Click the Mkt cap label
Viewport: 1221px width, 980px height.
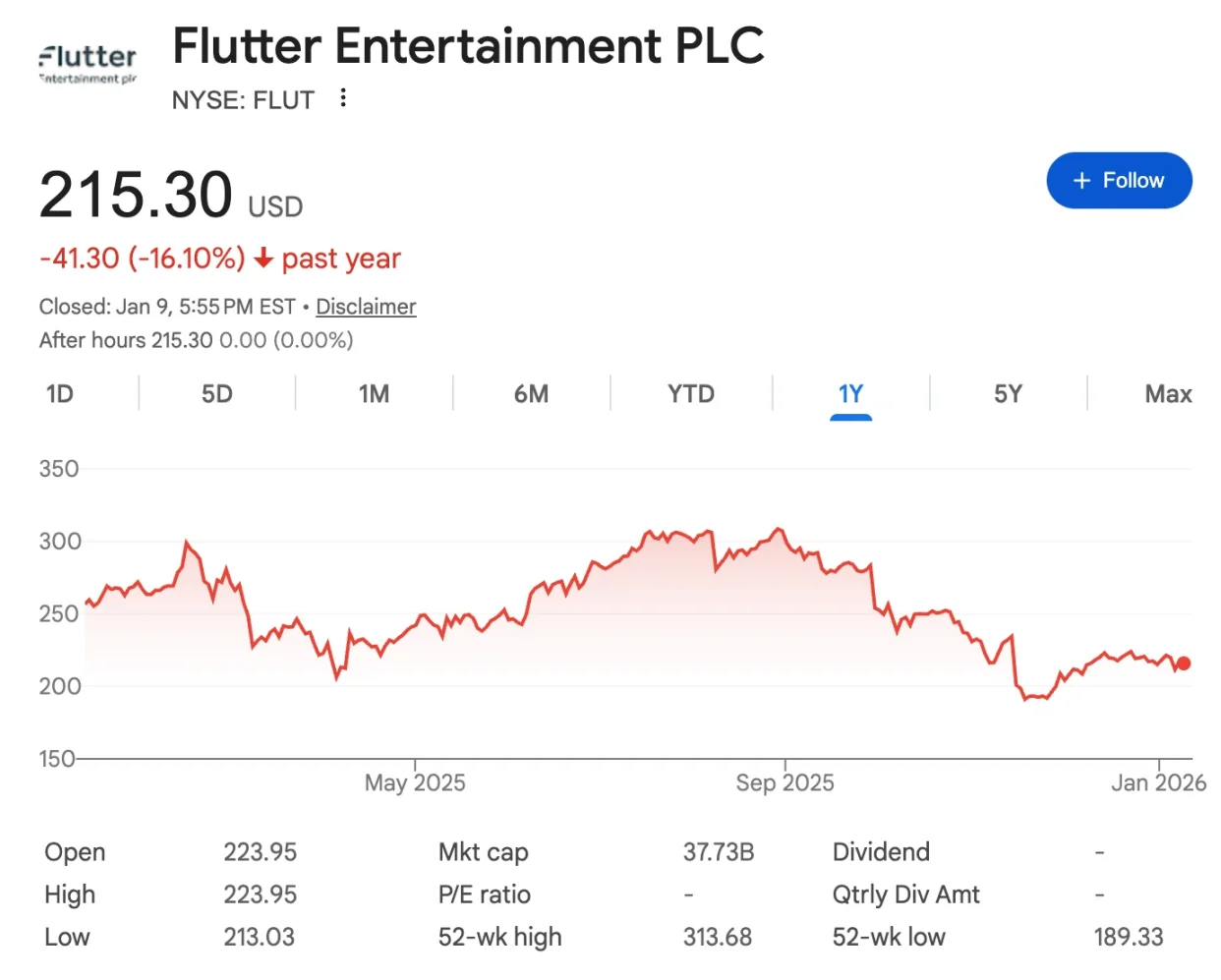[x=484, y=852]
